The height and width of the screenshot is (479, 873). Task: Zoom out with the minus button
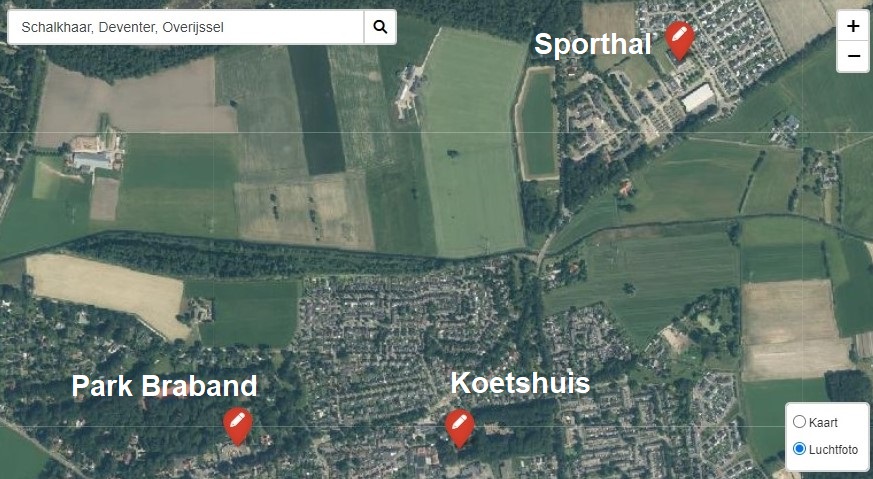(853, 56)
